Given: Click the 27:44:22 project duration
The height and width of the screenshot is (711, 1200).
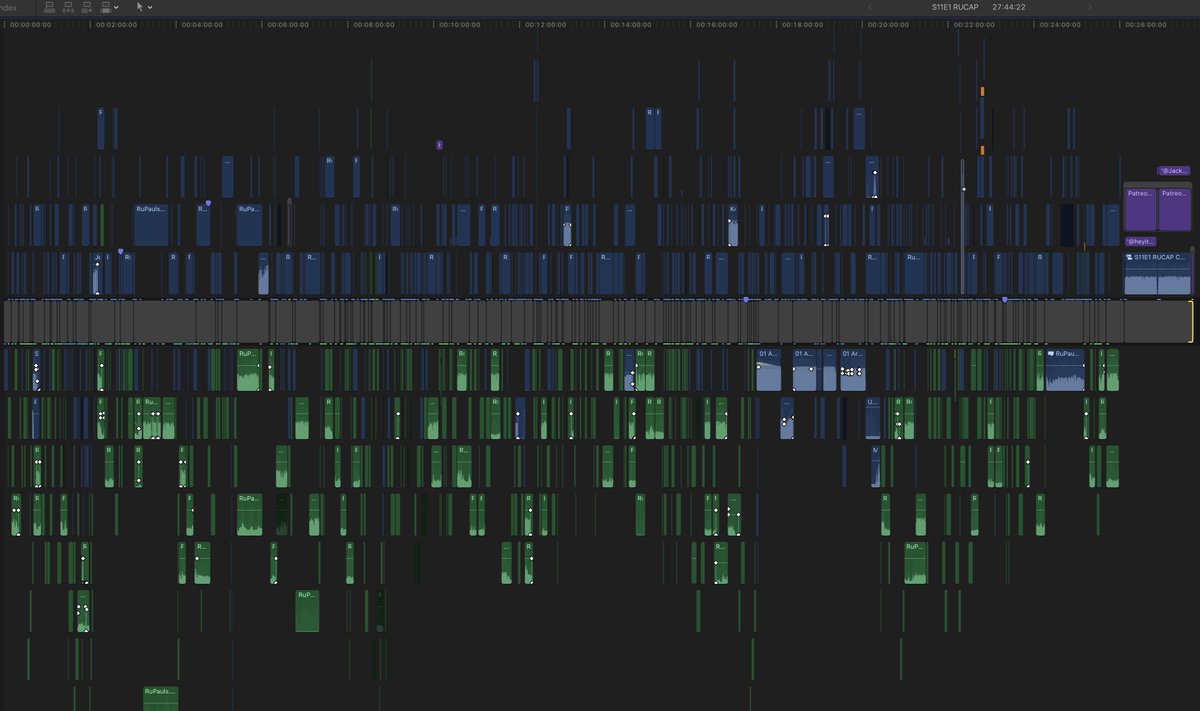Looking at the screenshot, I should (1009, 7).
